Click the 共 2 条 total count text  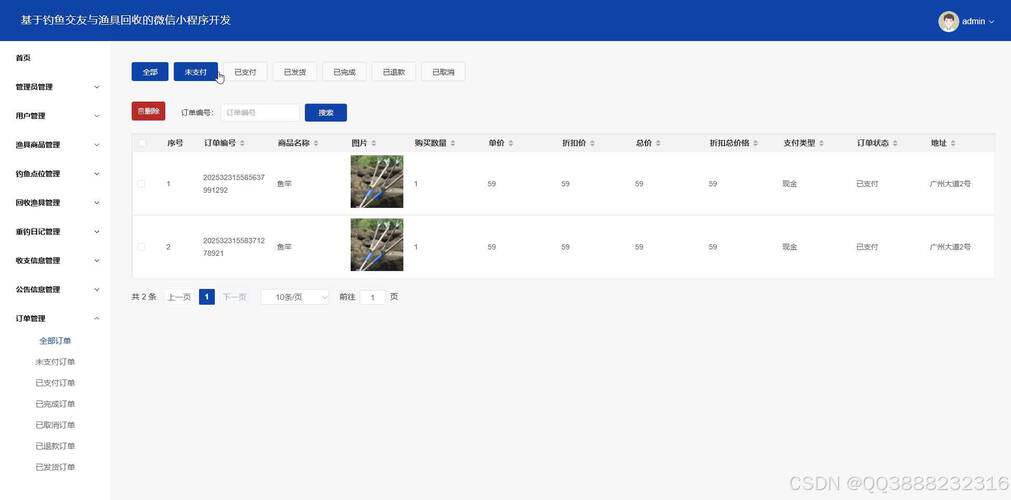click(144, 297)
